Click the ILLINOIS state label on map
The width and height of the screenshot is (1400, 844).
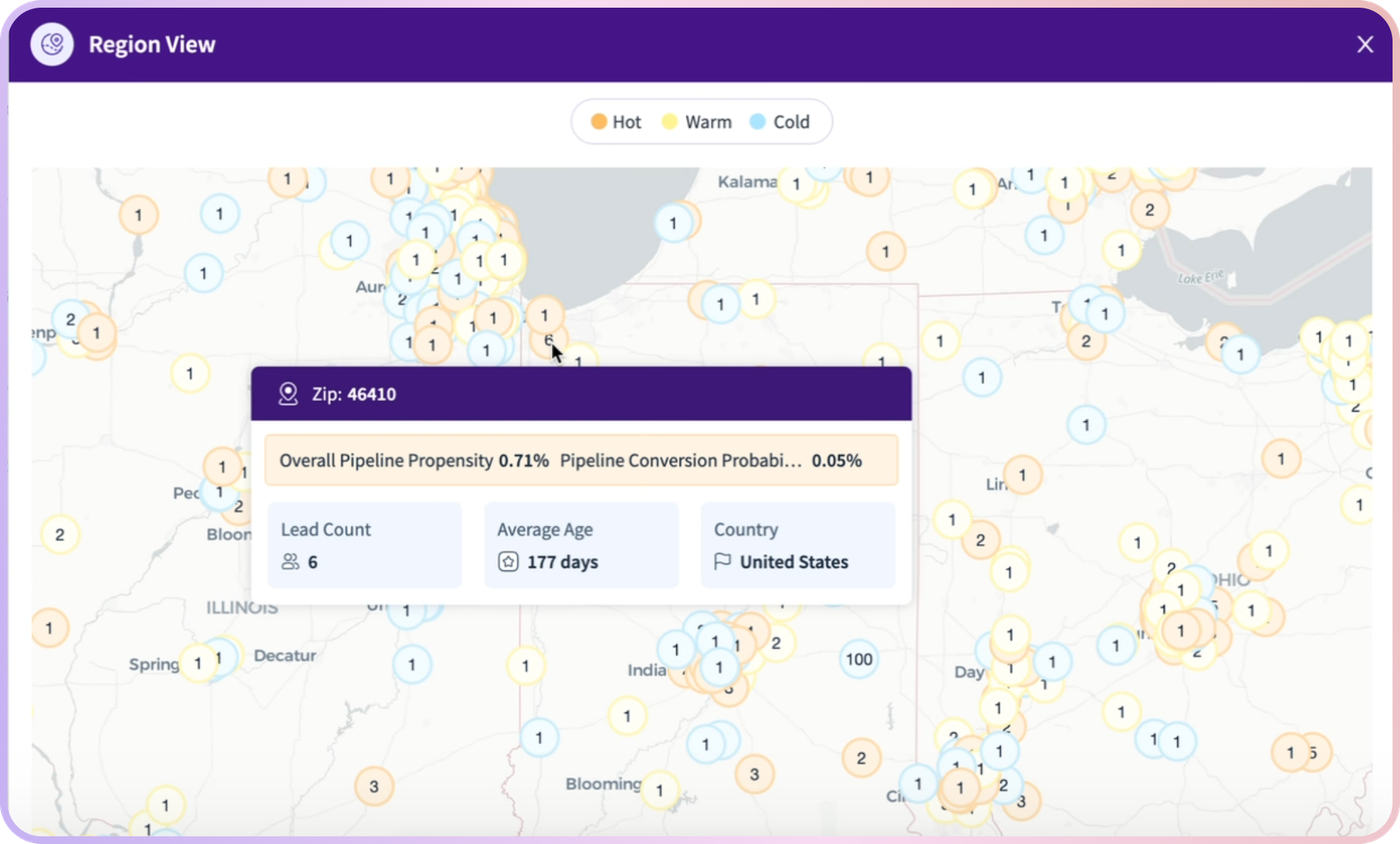click(x=242, y=607)
